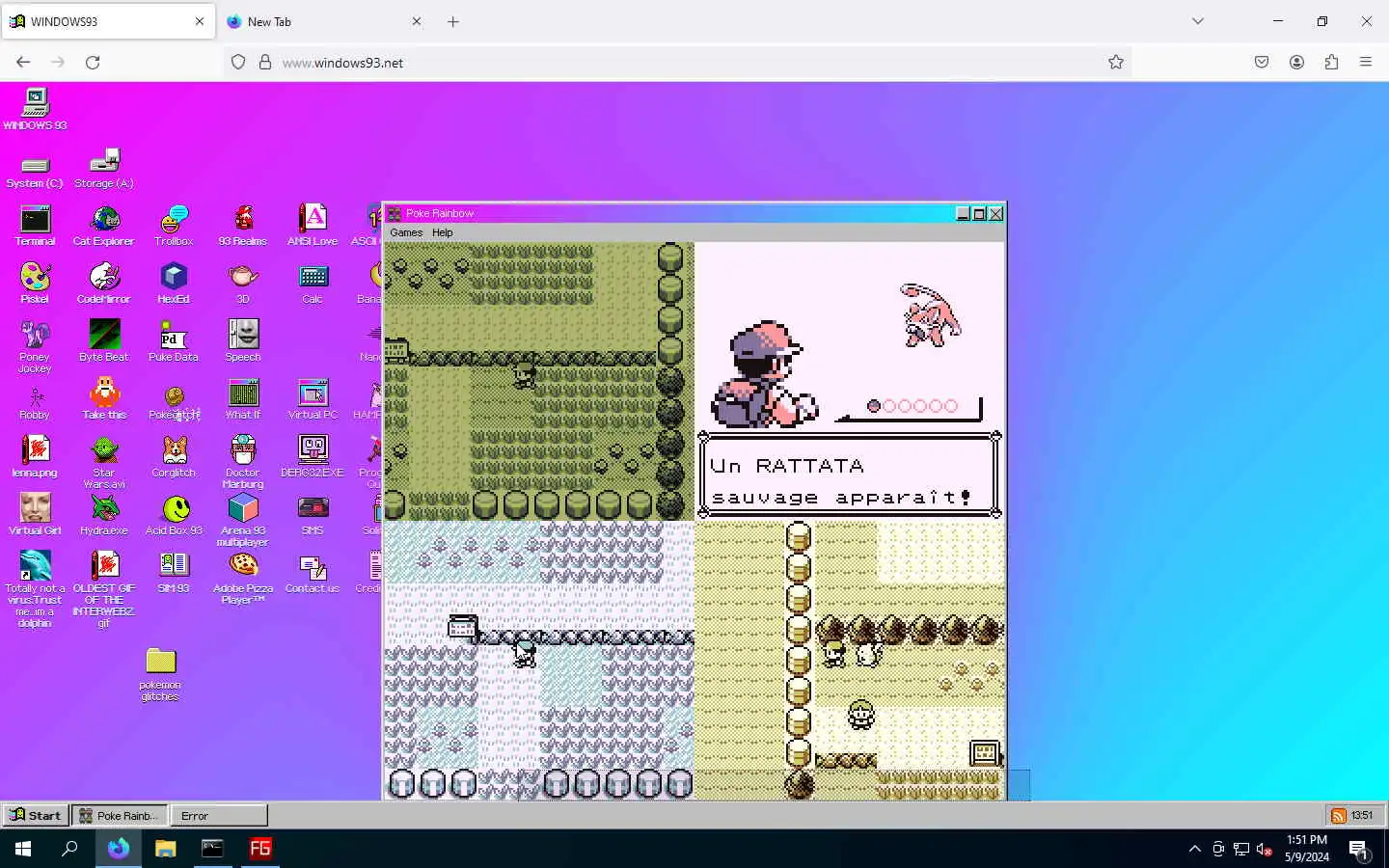This screenshot has width=1389, height=868.
Task: Open the Windows notification center
Action: coord(1358,850)
